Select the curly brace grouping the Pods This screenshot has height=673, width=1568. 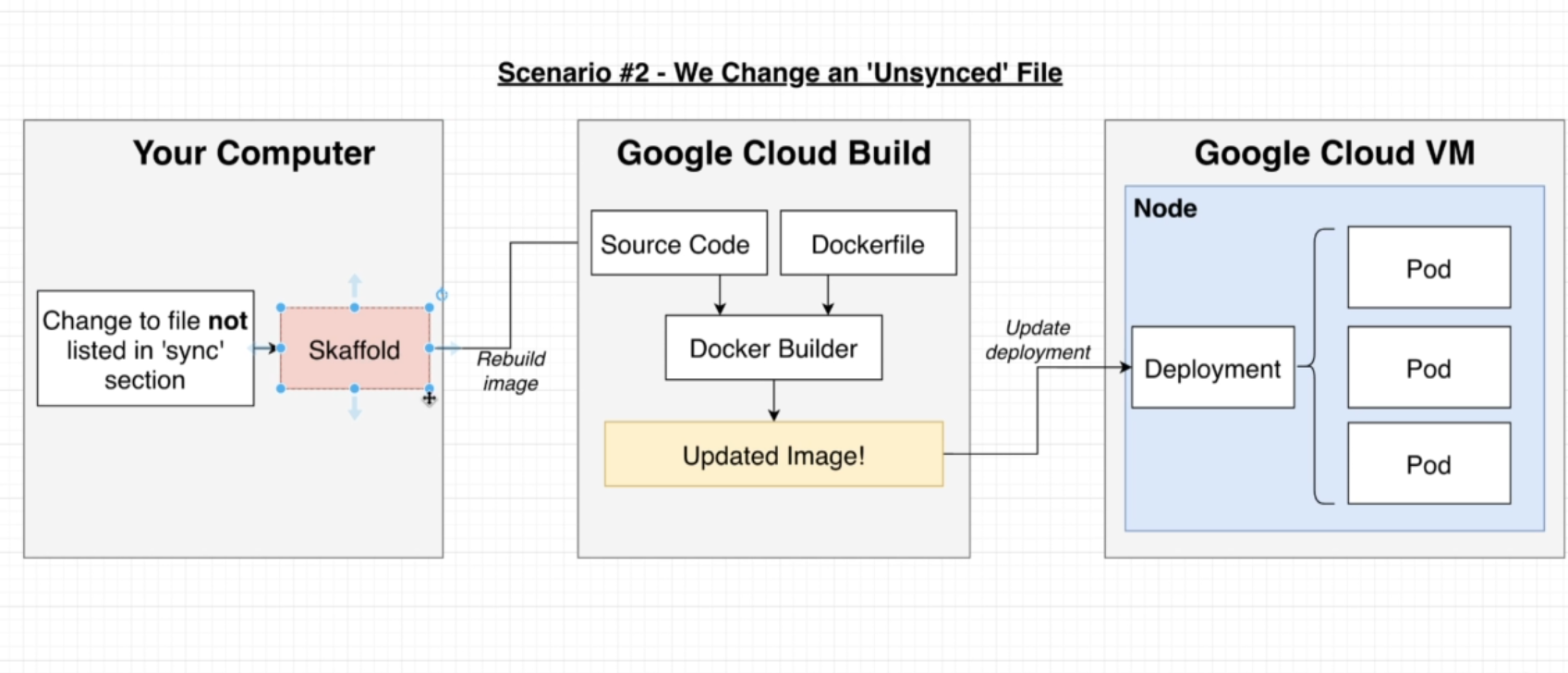pyautogui.click(x=1316, y=367)
